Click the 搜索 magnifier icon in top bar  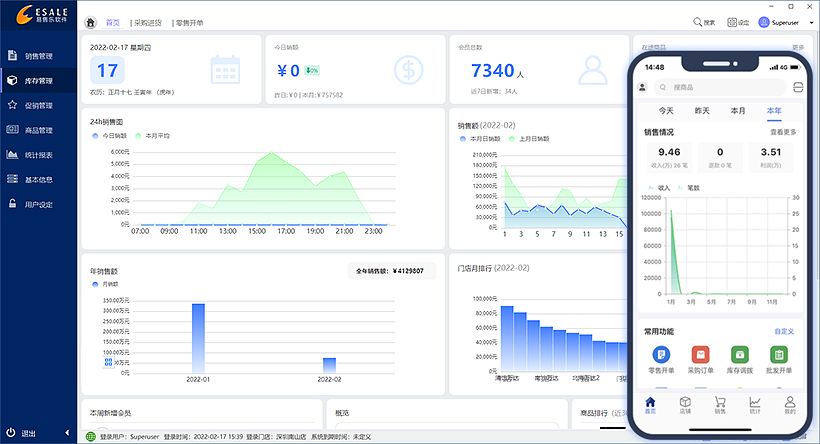coord(703,22)
